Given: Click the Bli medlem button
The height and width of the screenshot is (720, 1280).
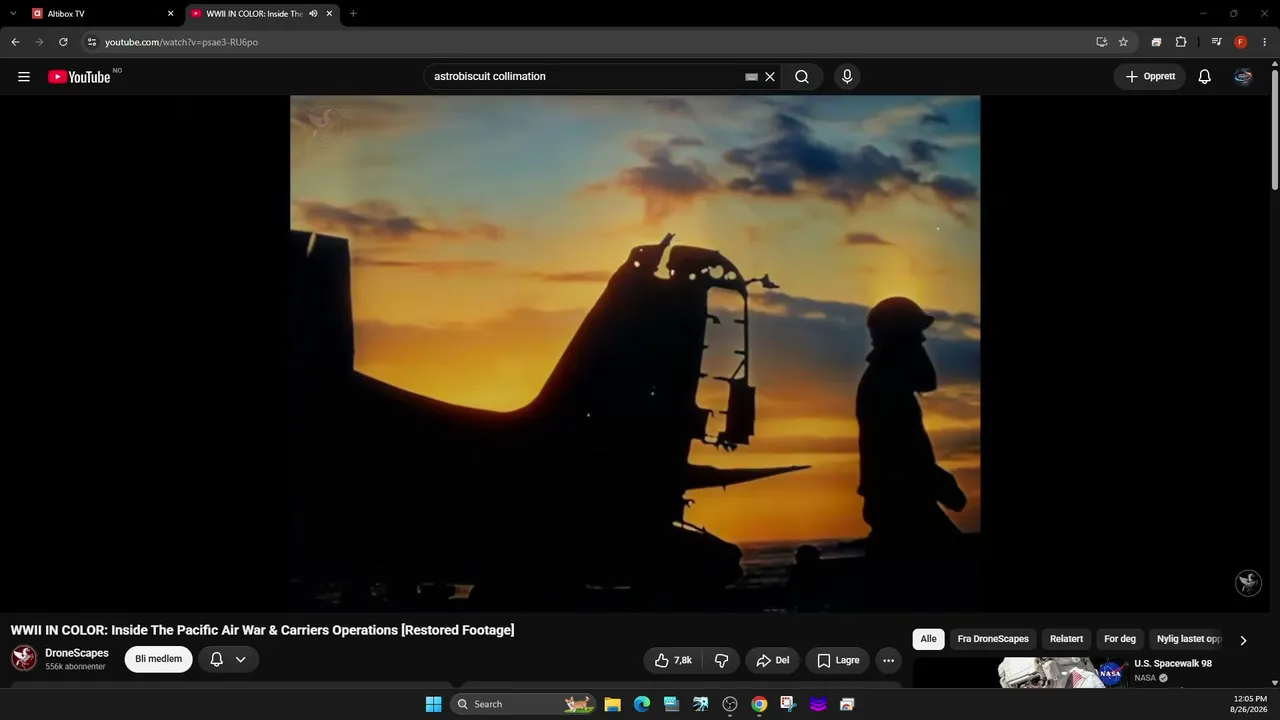Looking at the screenshot, I should coord(158,659).
